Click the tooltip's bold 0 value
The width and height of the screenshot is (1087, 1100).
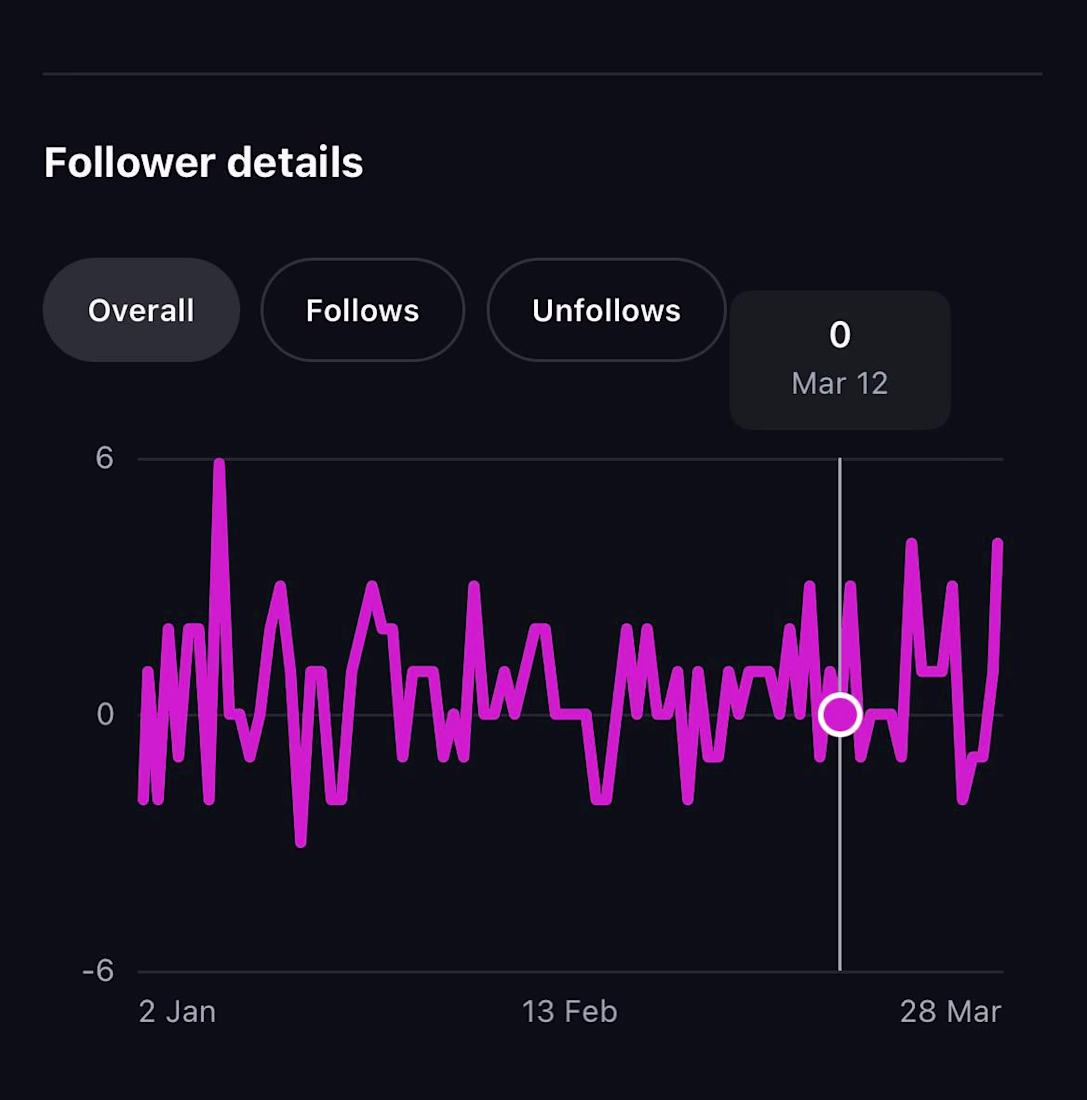point(840,335)
